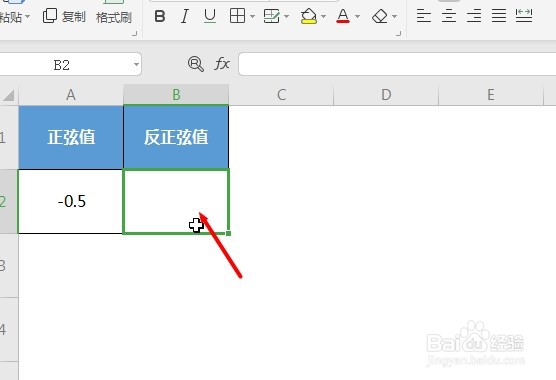Click the table style icon
This screenshot has height=380, width=556.
[272, 16]
